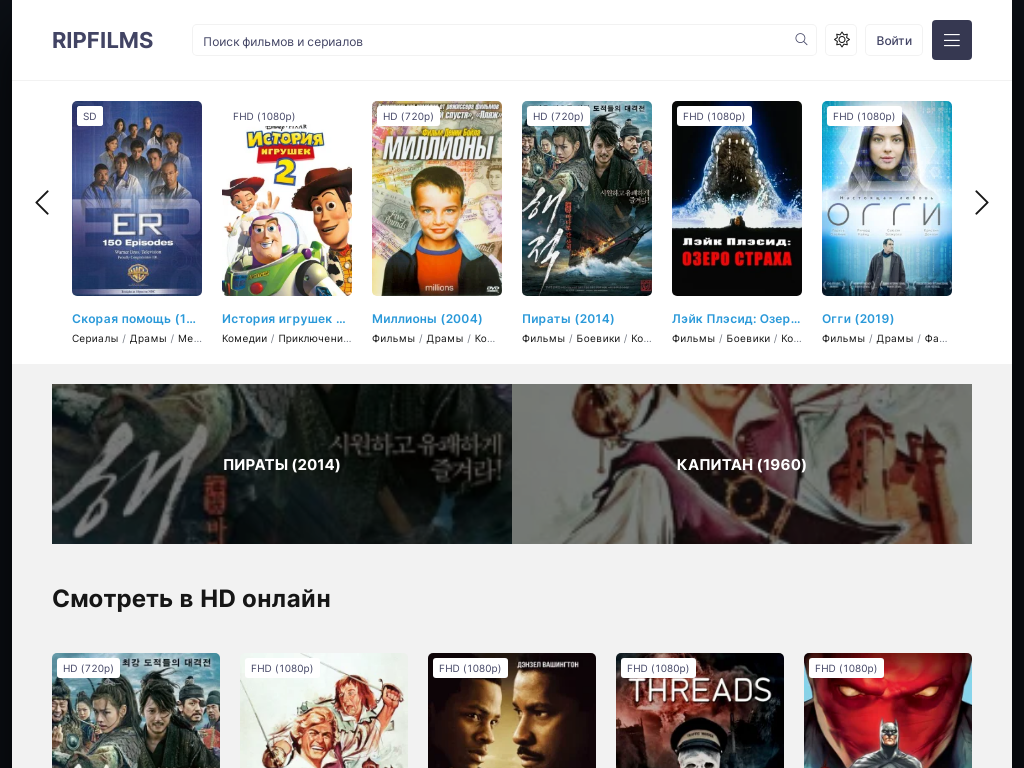
Task: Open the hamburger menu
Action: (952, 40)
